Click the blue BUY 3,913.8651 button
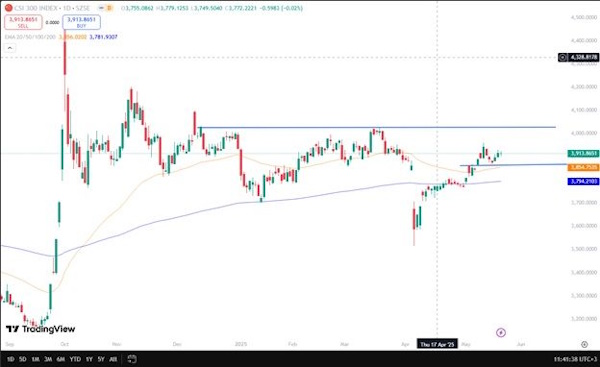 [x=82, y=22]
